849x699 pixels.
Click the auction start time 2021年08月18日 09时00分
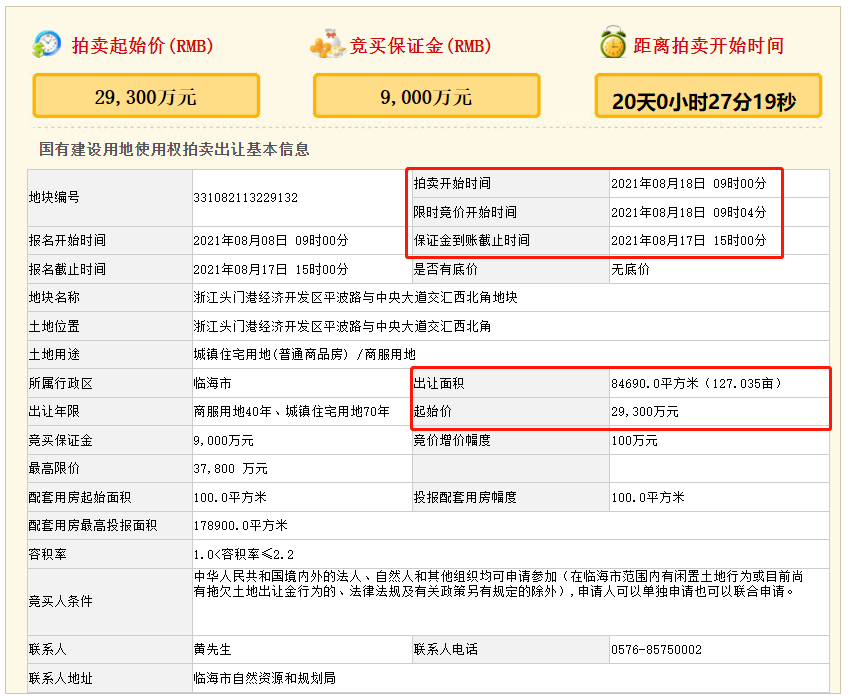pos(688,184)
